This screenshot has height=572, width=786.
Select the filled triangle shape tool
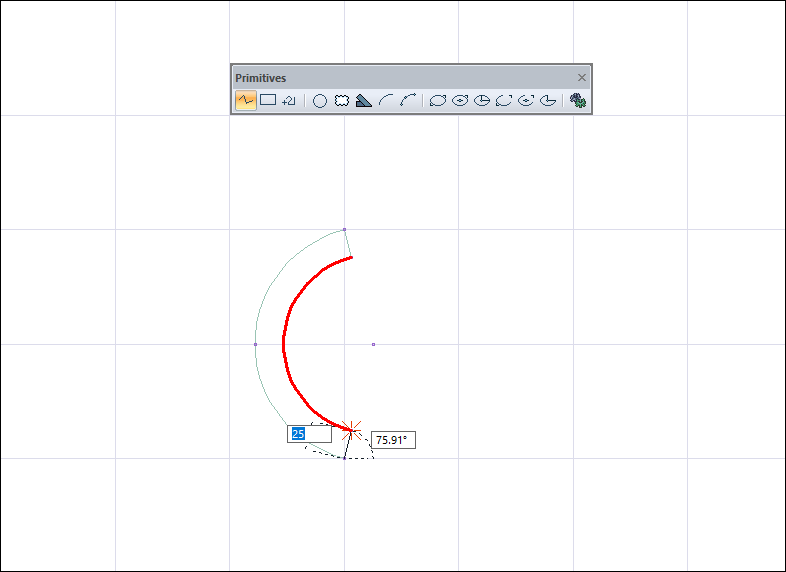point(364,100)
